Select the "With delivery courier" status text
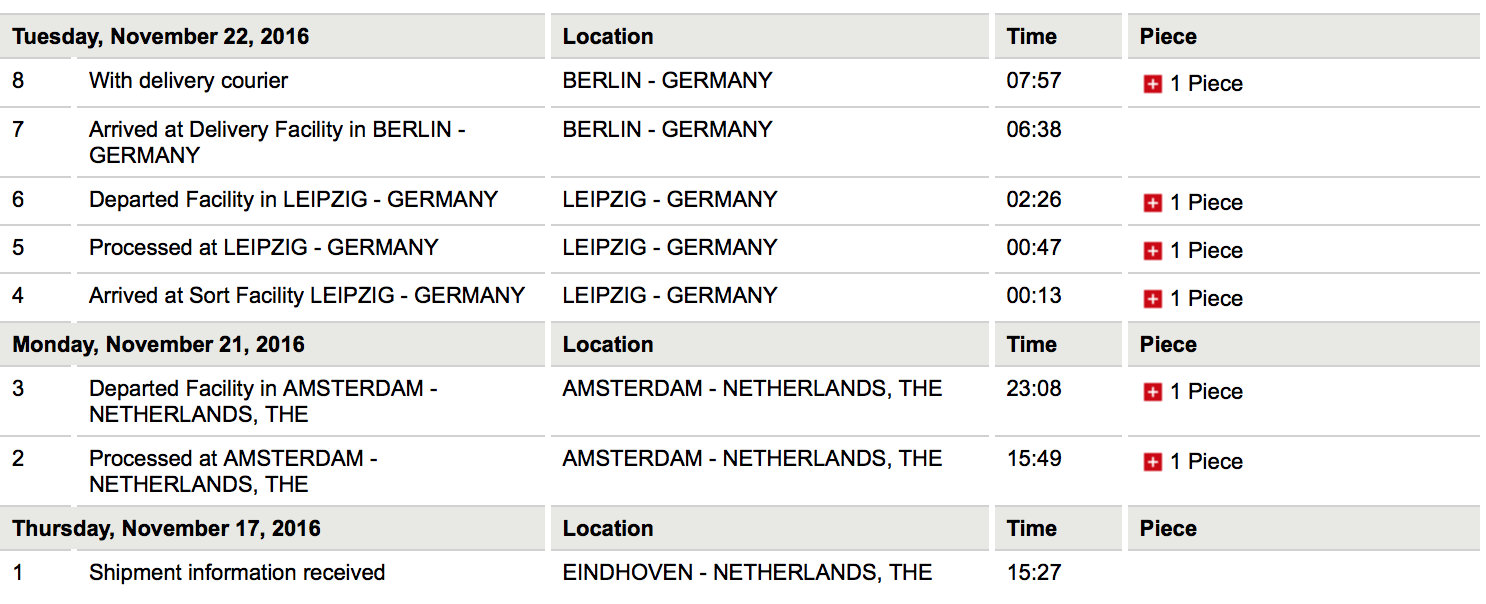This screenshot has height=604, width=1486. 188,81
